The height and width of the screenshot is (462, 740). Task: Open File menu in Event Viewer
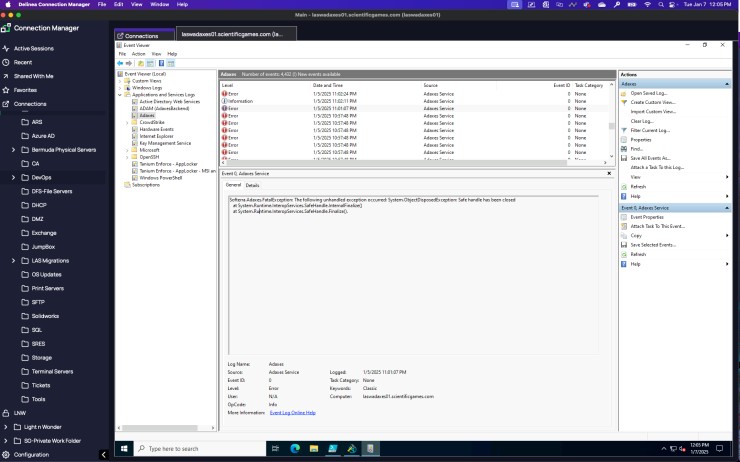122,54
